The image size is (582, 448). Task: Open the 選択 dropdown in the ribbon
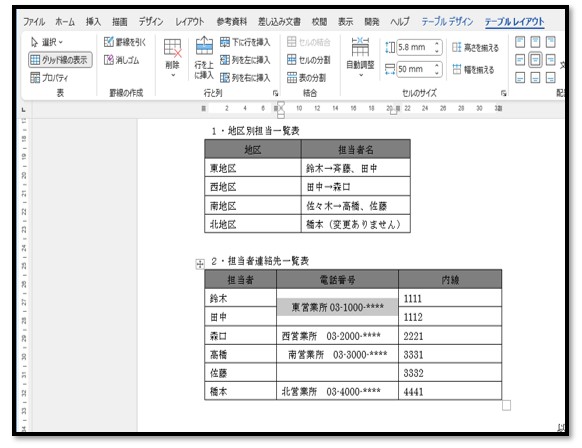[x=47, y=42]
